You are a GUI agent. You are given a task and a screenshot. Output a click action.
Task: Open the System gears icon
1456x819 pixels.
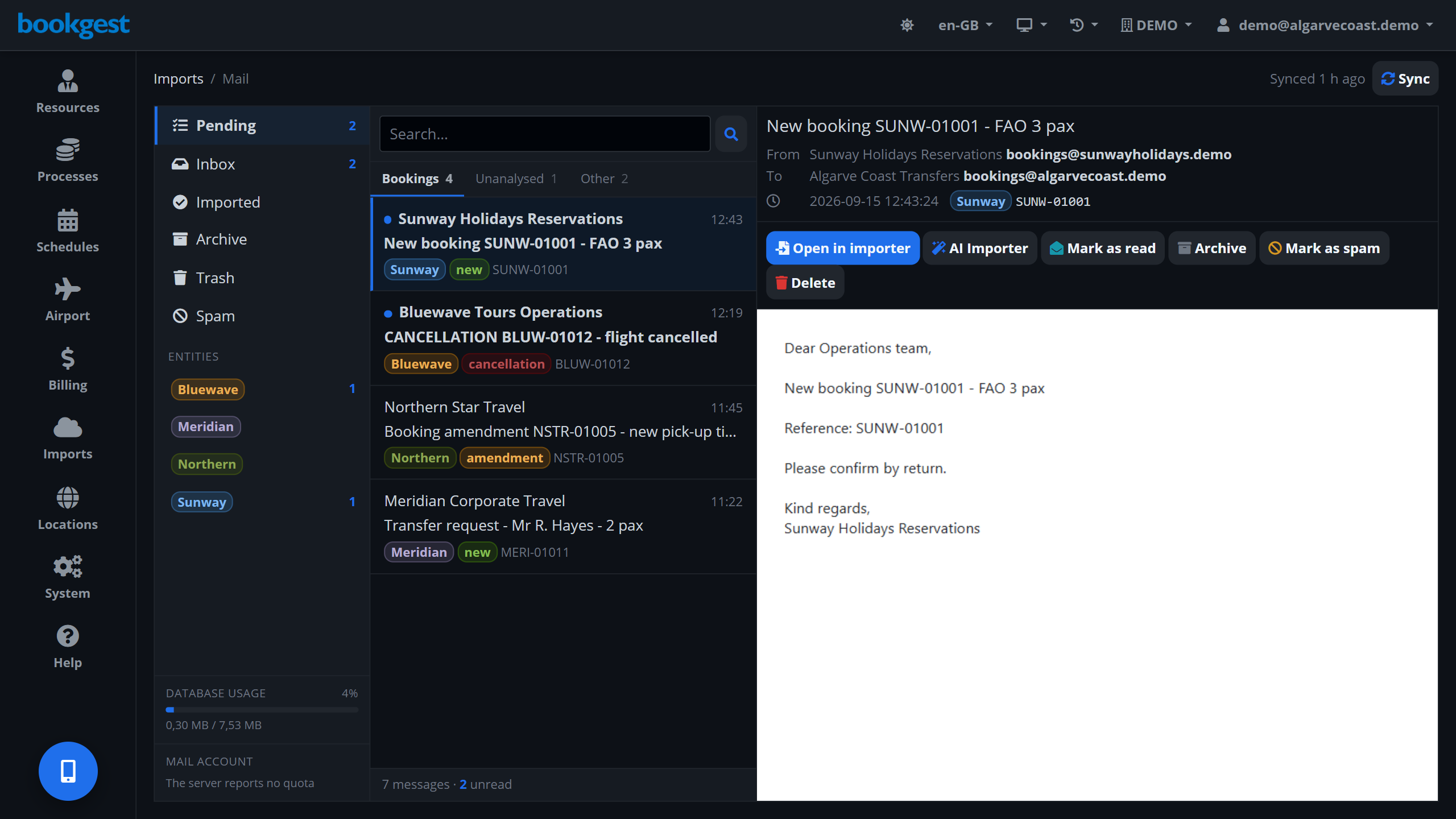coord(68,566)
